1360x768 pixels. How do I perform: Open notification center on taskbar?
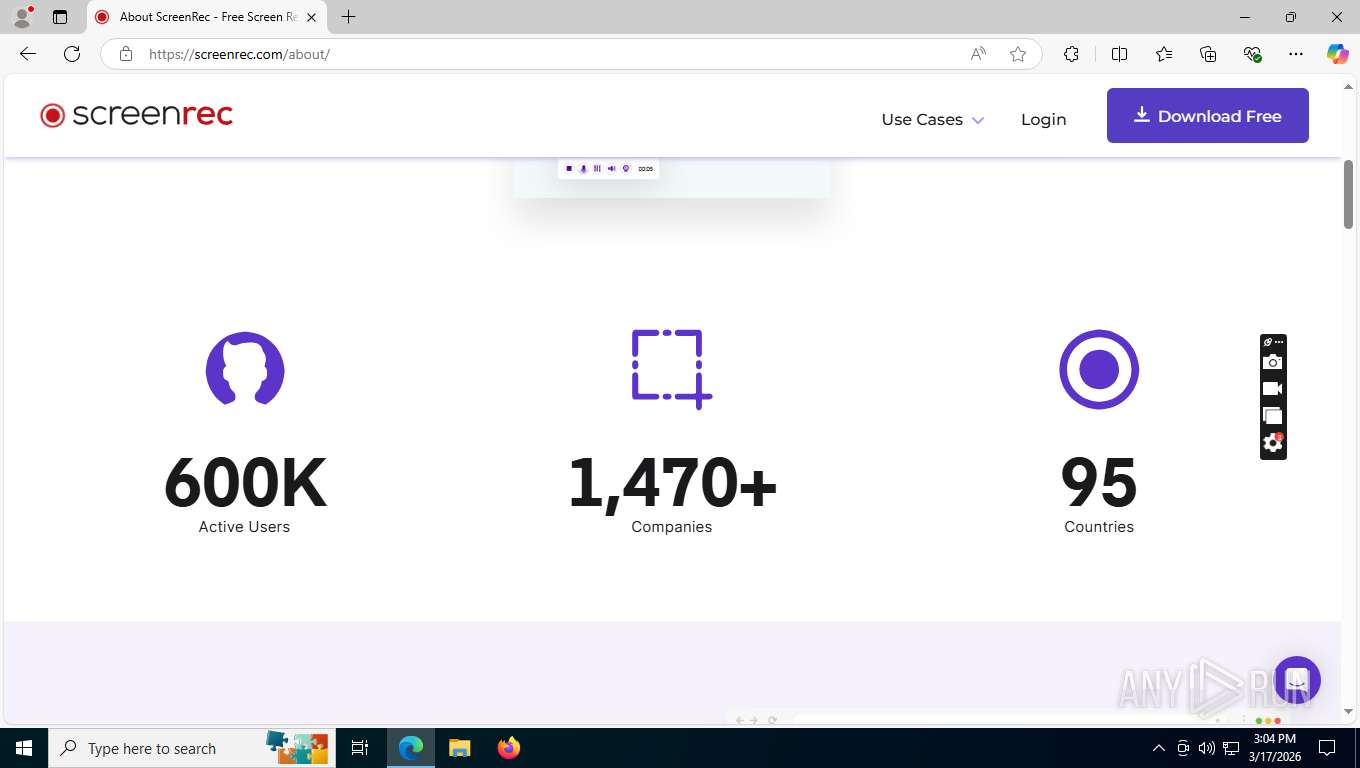(x=1327, y=748)
